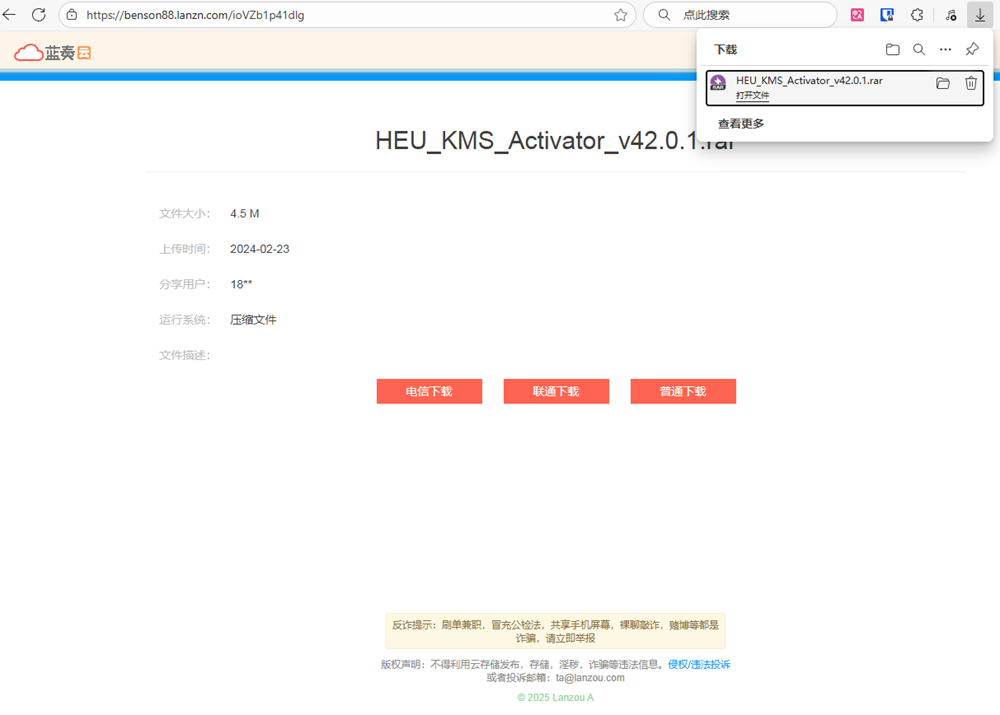Open the blue extension icon in toolbar

(x=887, y=15)
